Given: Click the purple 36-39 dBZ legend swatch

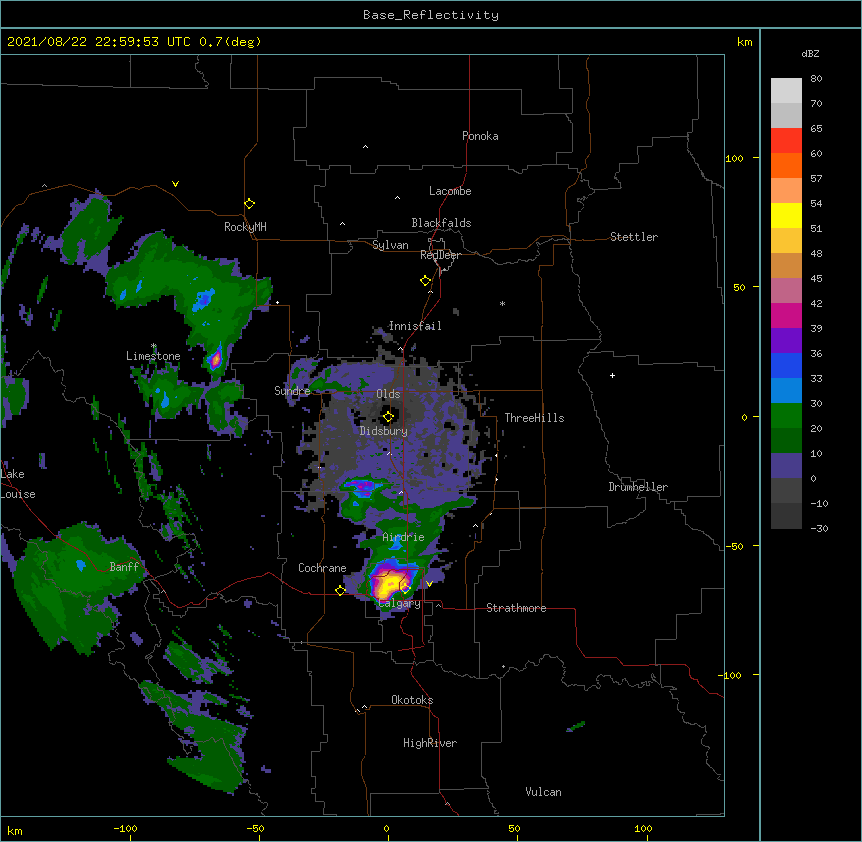Looking at the screenshot, I should click(786, 341).
